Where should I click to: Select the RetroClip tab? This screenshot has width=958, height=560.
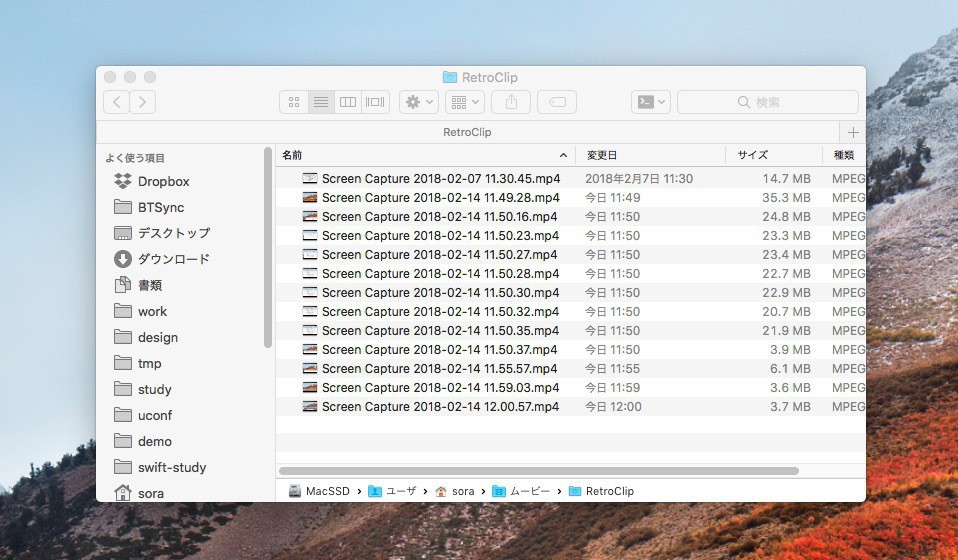[467, 132]
